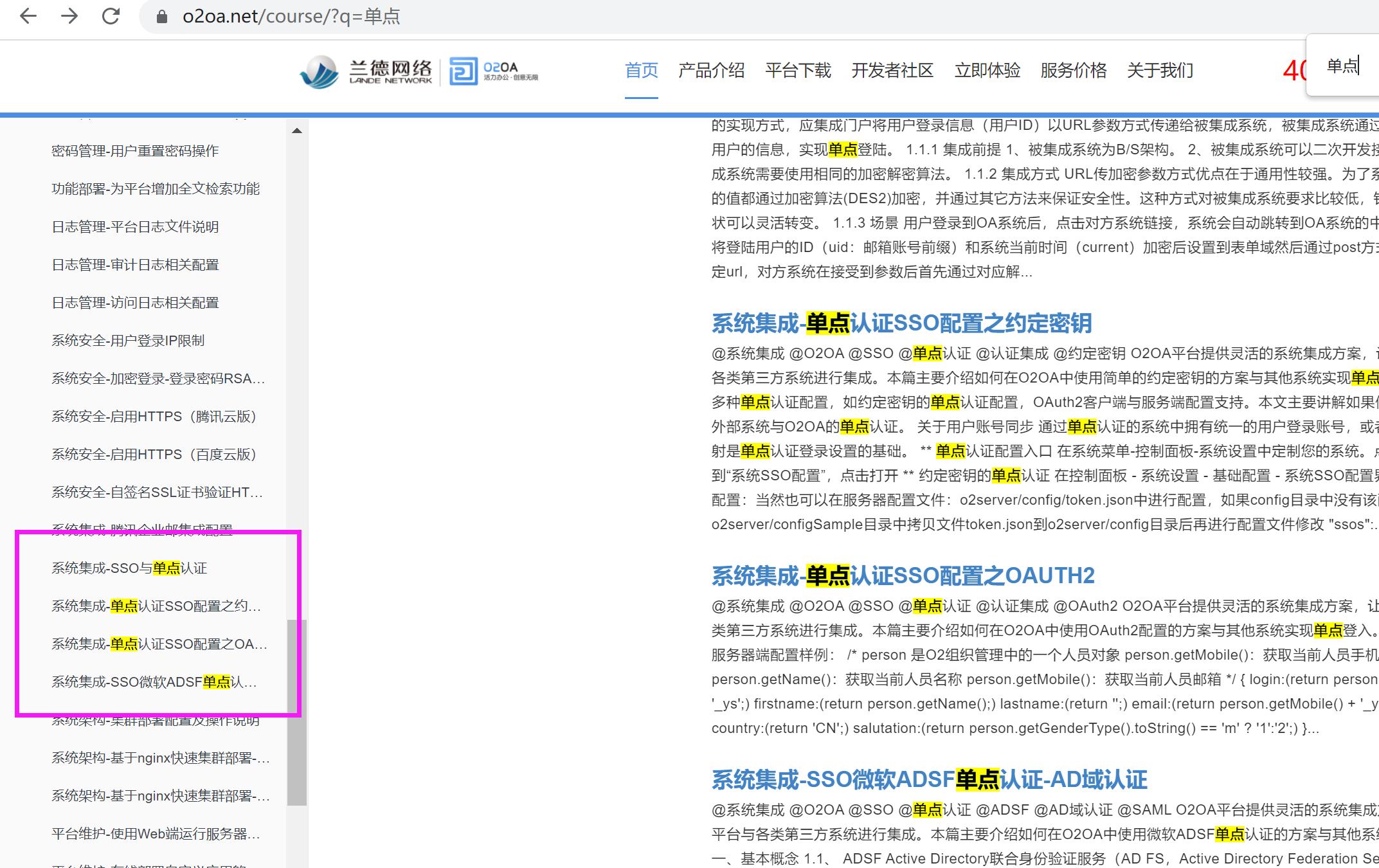Open article 系统集成-单点认证SSO配置之约定密钥

tap(901, 323)
